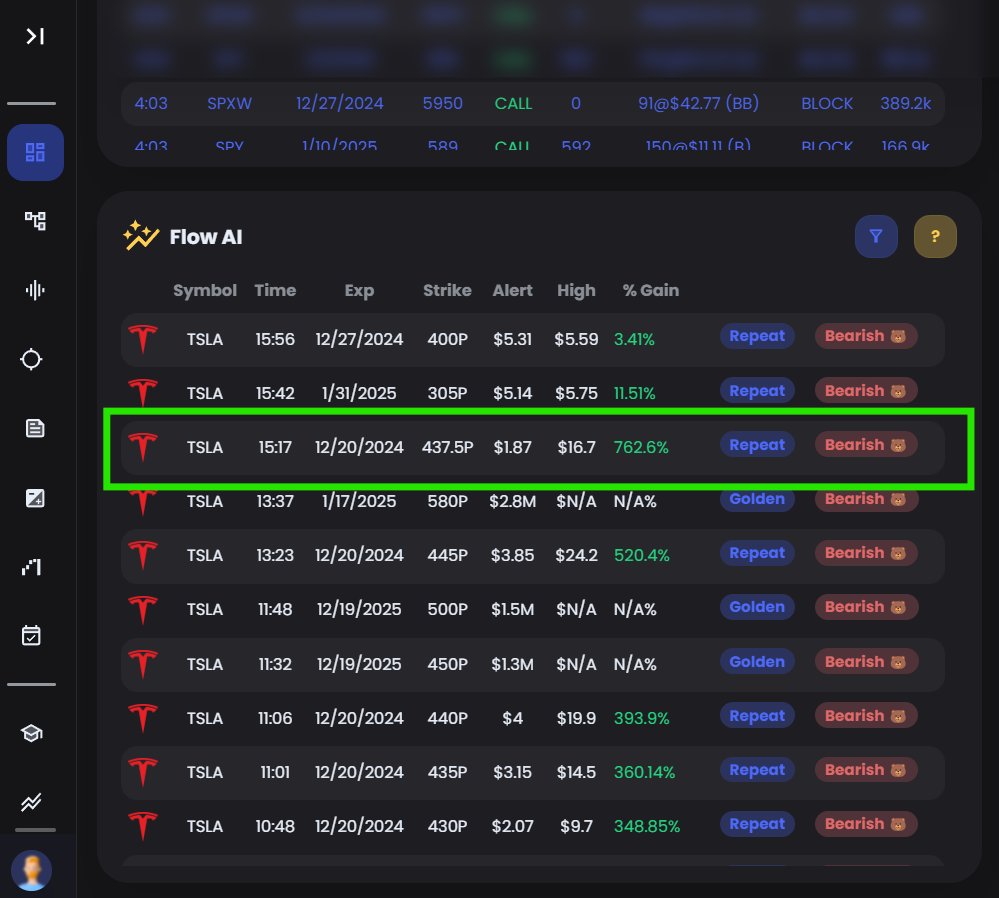Open the calendar check icon in sidebar
The image size is (999, 898).
coord(31,635)
